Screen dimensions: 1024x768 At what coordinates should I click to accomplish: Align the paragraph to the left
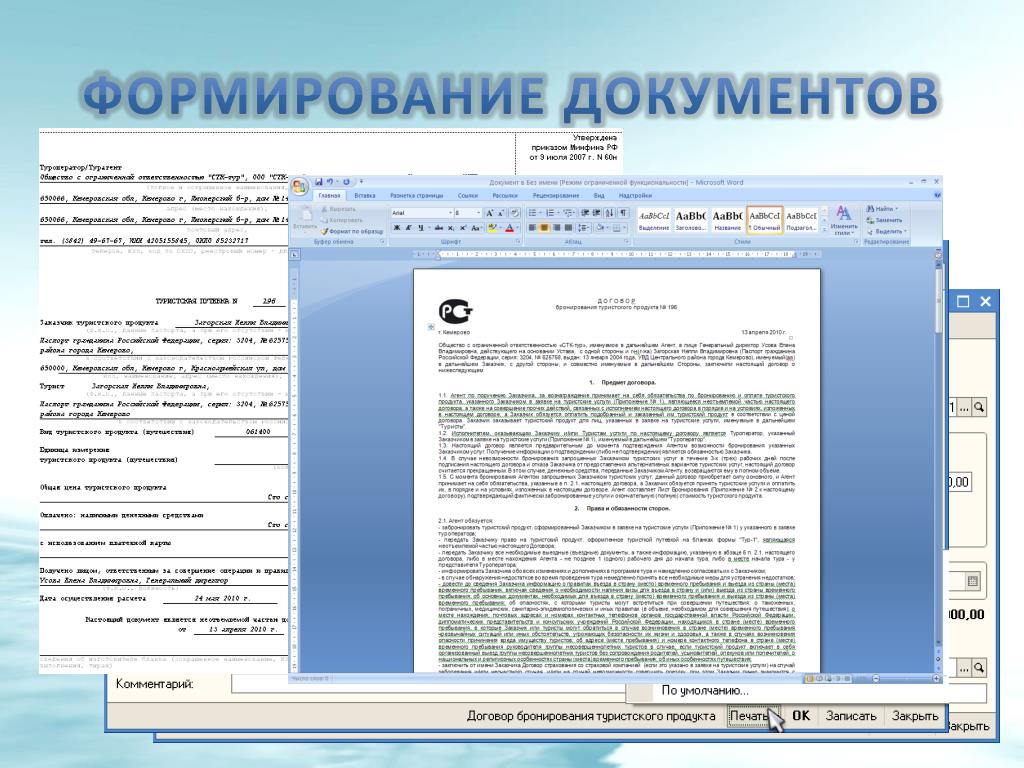pyautogui.click(x=532, y=228)
